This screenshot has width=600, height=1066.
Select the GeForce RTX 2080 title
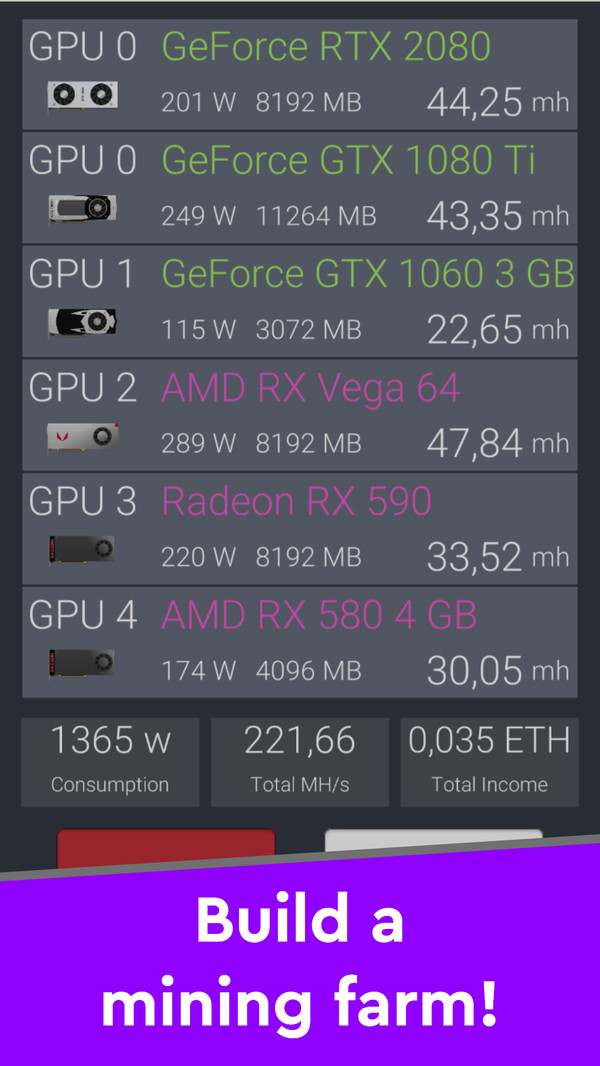tap(326, 47)
